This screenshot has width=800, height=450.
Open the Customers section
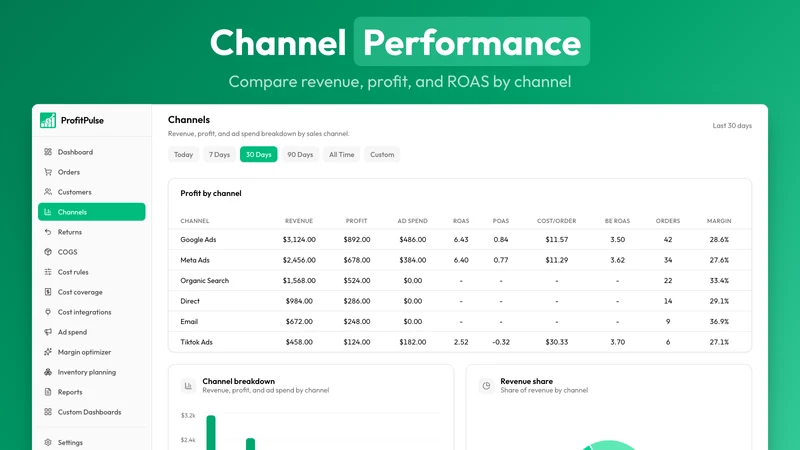click(92, 192)
